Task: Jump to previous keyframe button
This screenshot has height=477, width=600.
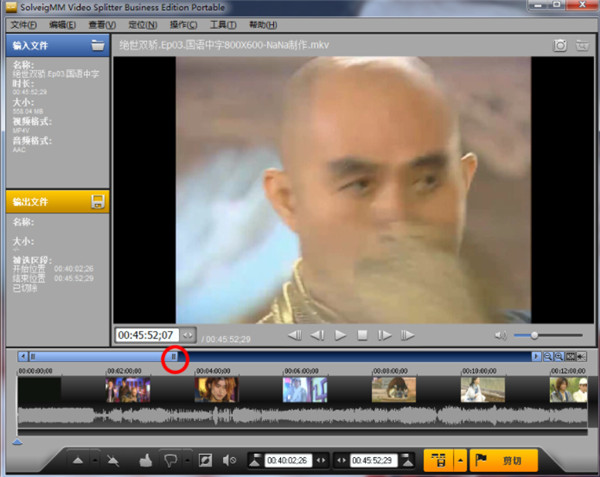Action: tap(295, 335)
